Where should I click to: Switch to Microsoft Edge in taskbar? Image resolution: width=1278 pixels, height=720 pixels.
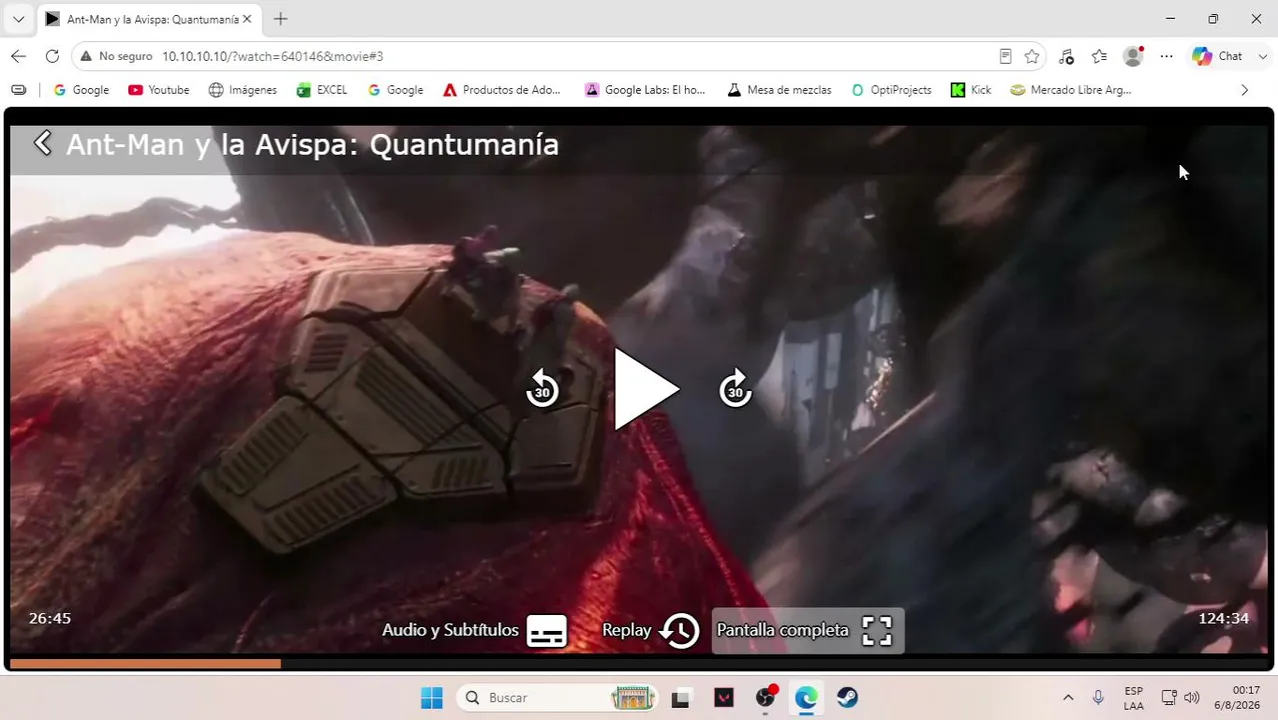point(806,697)
